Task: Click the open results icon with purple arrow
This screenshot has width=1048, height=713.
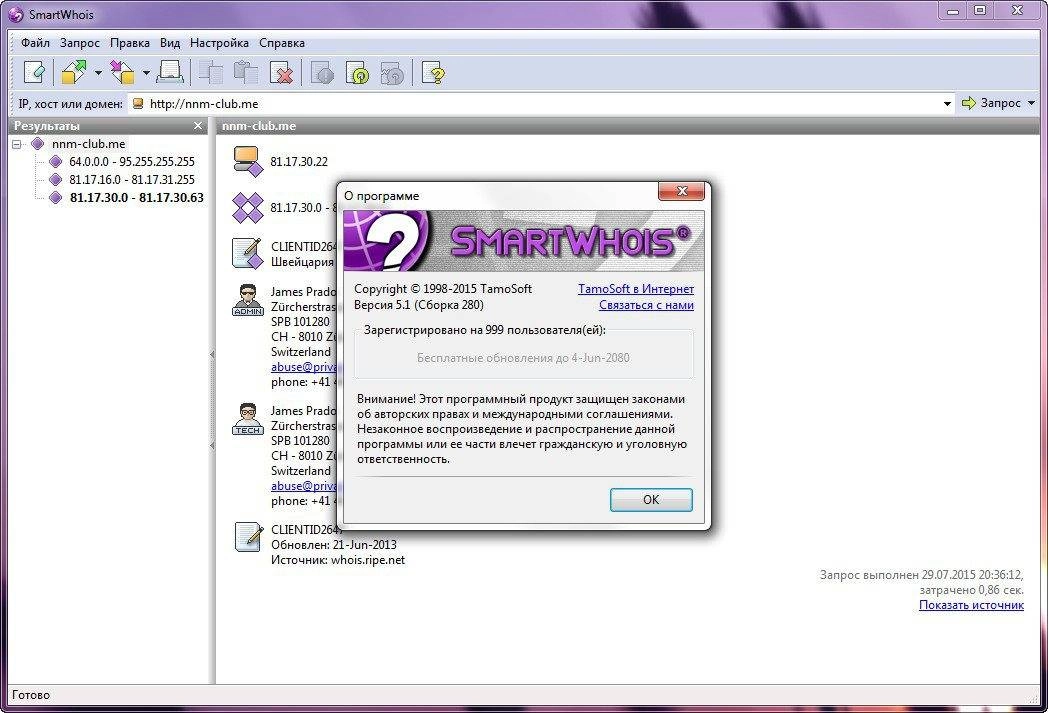Action: (x=122, y=72)
